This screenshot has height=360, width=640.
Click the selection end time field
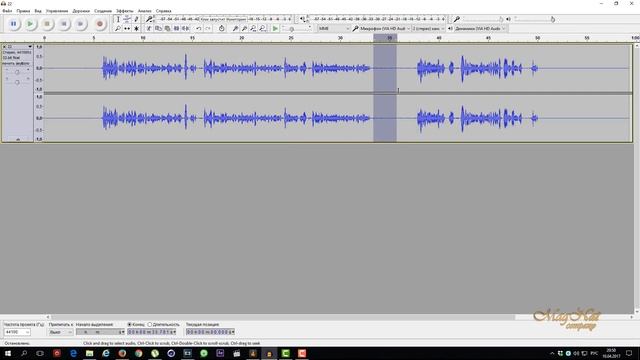pos(151,332)
